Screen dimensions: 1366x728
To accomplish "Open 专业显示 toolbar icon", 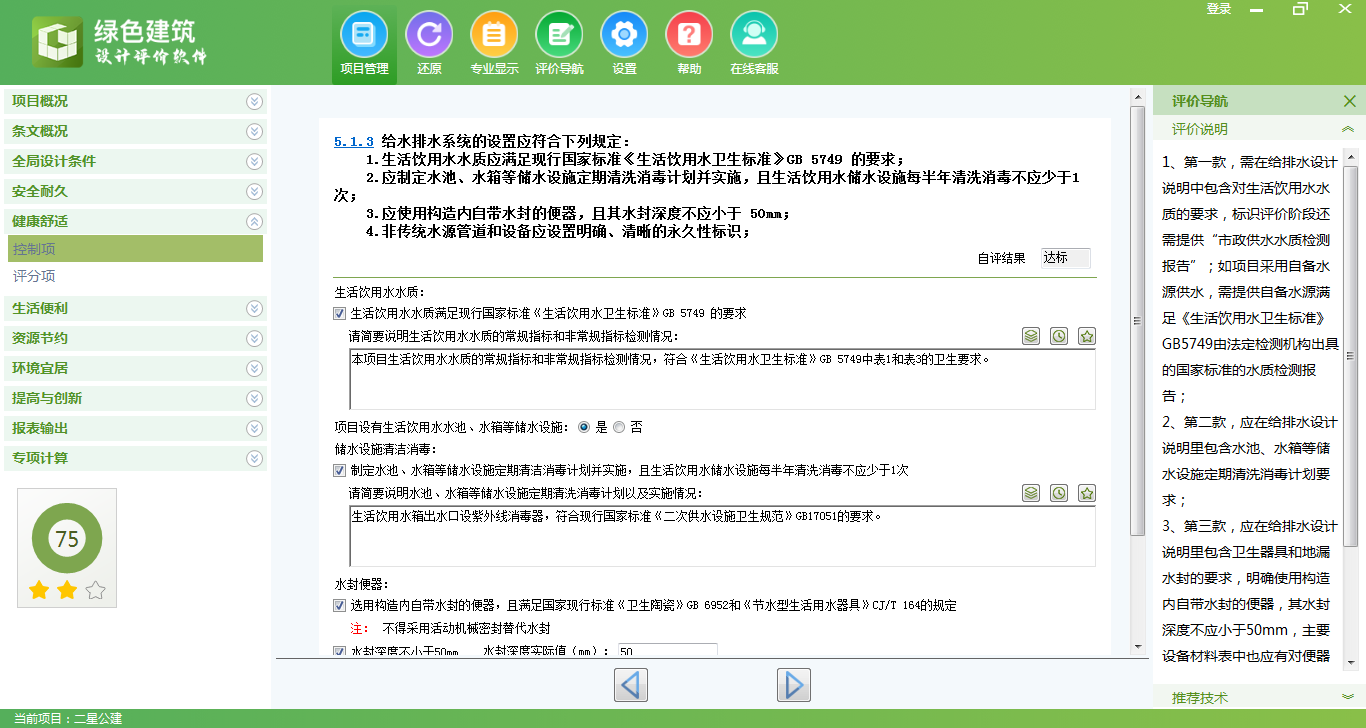I will (x=494, y=43).
